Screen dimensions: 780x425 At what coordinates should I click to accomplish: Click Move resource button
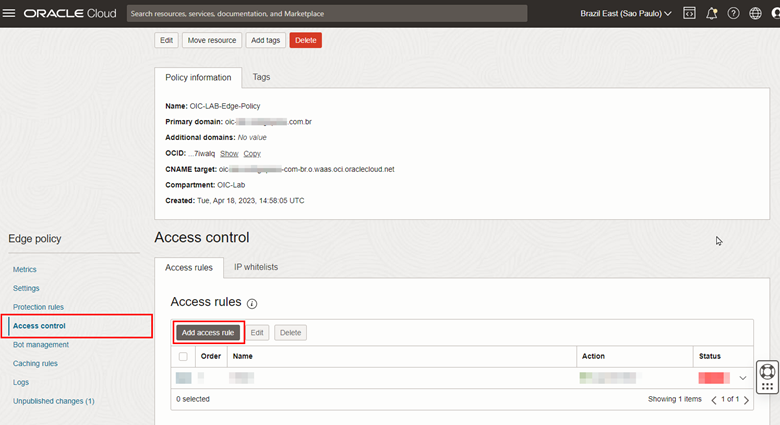tap(212, 40)
